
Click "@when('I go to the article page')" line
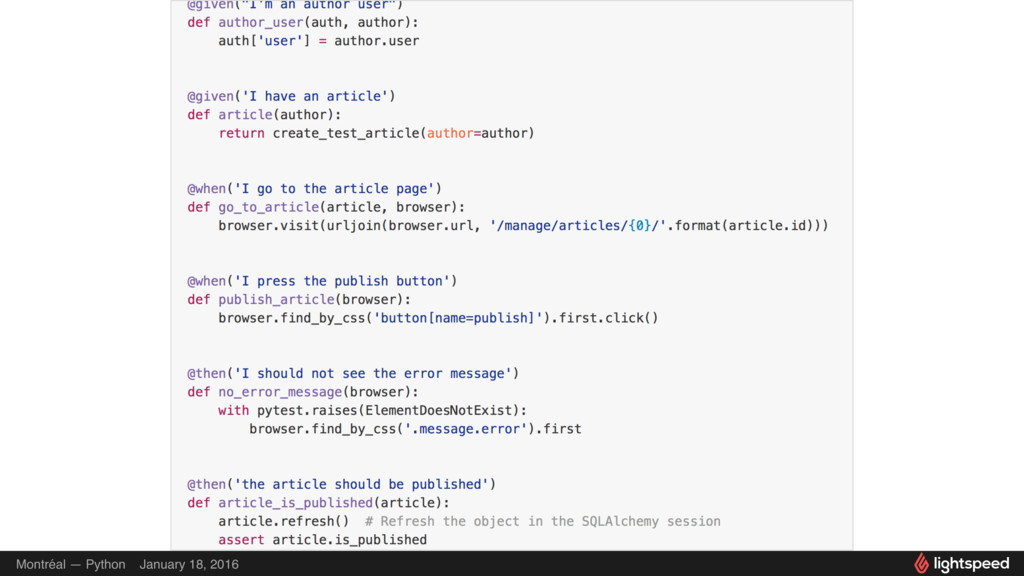click(315, 189)
